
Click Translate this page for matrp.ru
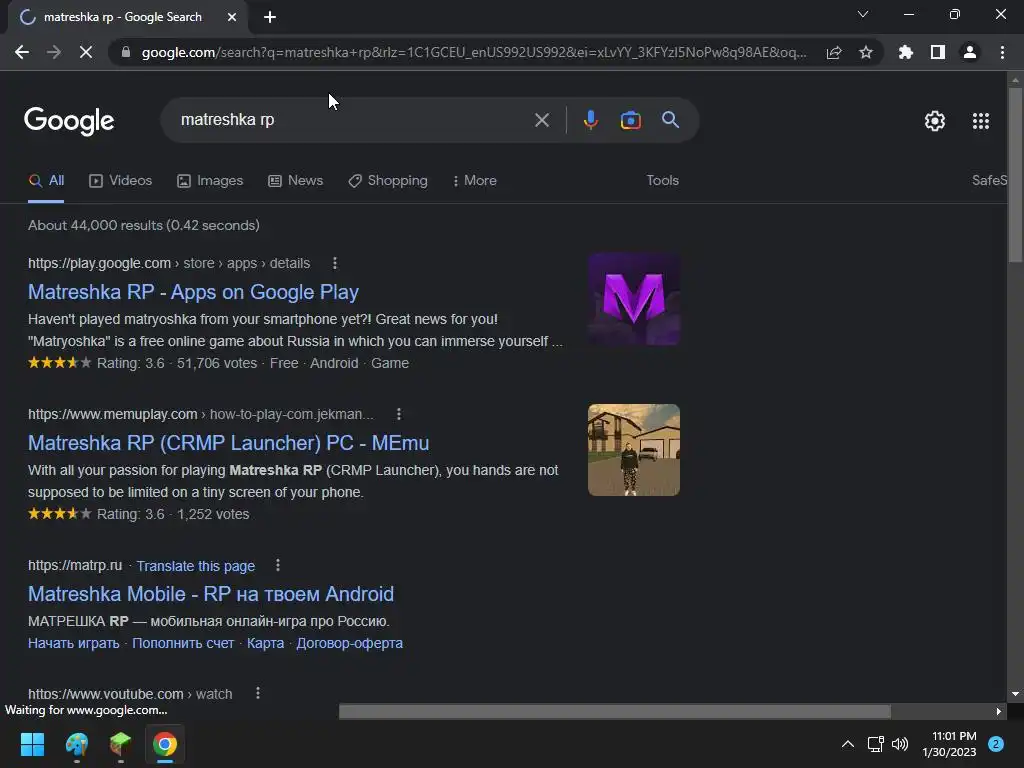pos(195,566)
